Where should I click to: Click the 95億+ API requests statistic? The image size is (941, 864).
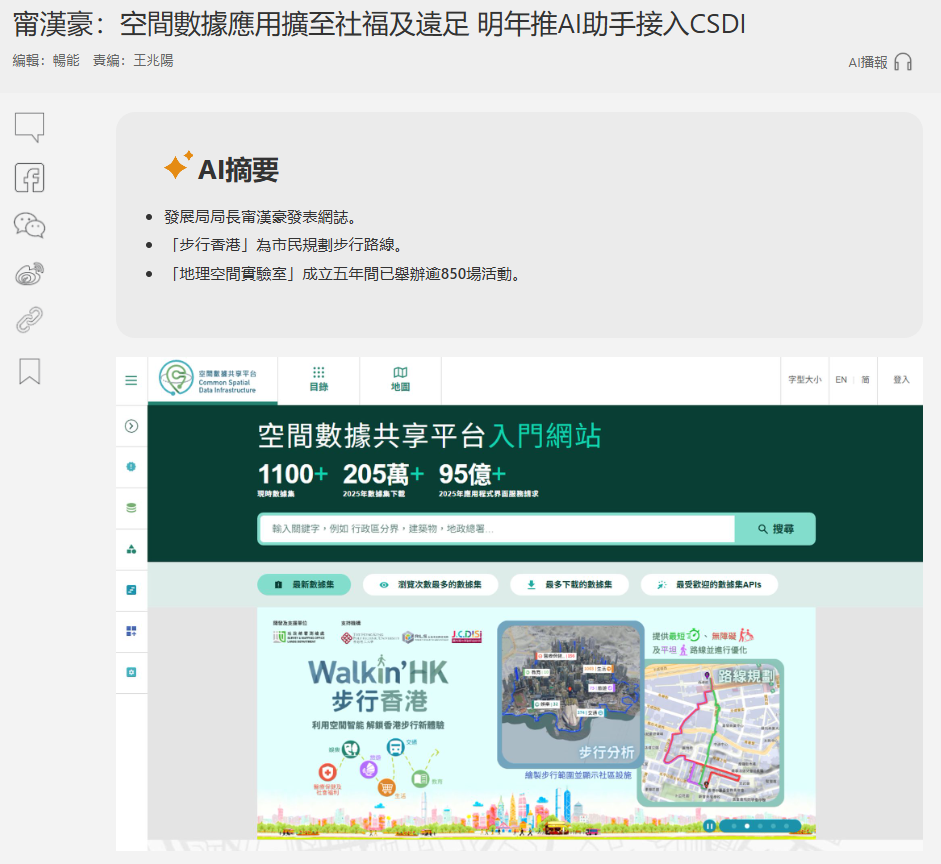pyautogui.click(x=488, y=479)
